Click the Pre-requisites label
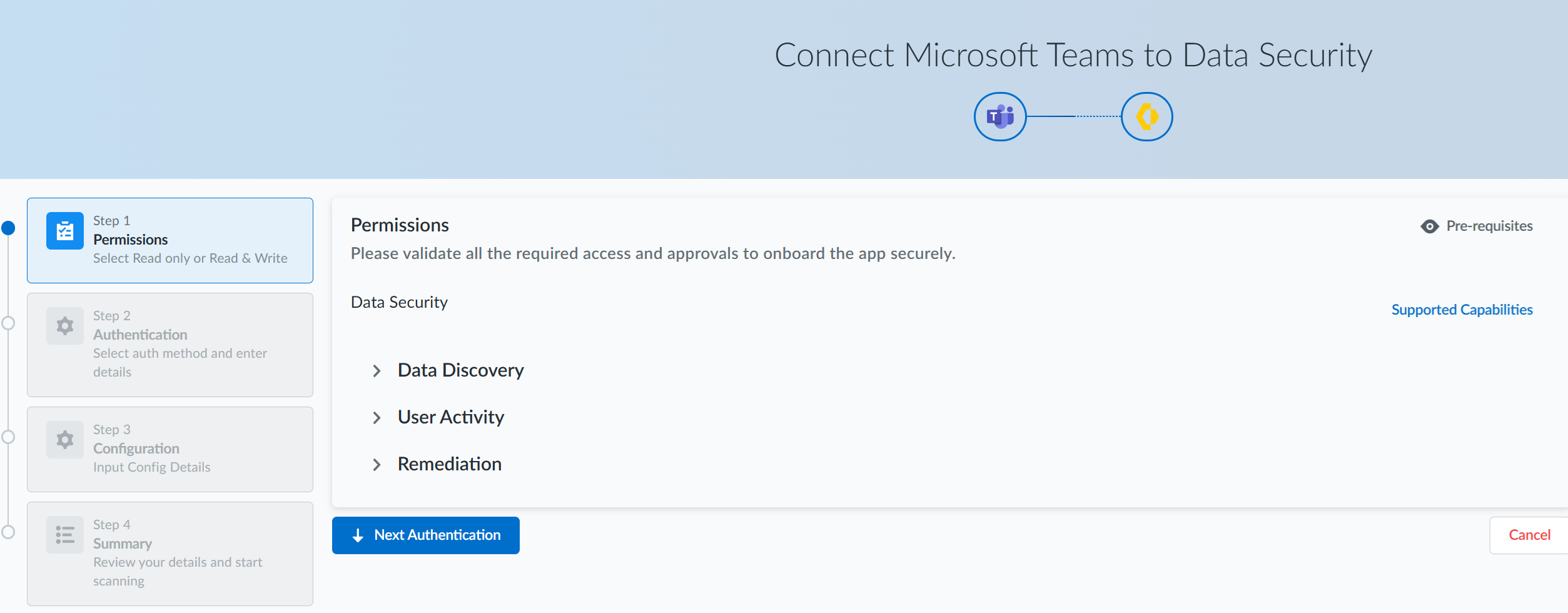This screenshot has height=613, width=1568. tap(1489, 226)
